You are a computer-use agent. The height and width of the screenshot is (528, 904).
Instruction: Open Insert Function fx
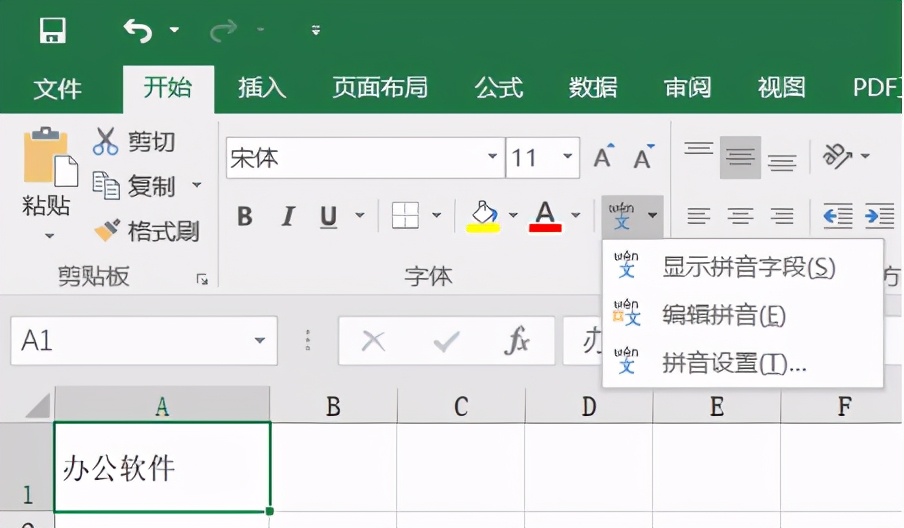(x=517, y=341)
